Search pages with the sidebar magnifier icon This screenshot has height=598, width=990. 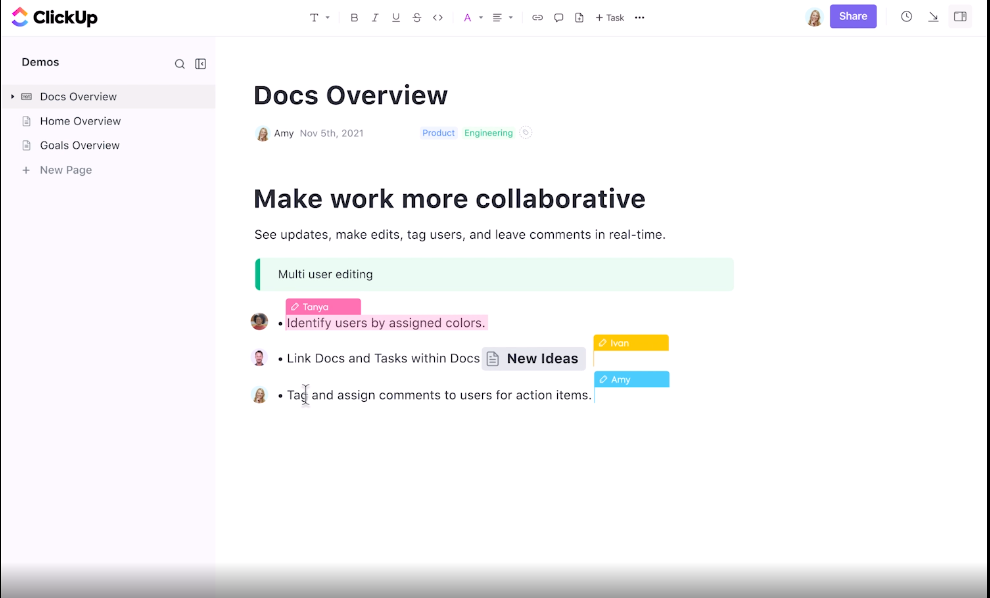pos(179,64)
